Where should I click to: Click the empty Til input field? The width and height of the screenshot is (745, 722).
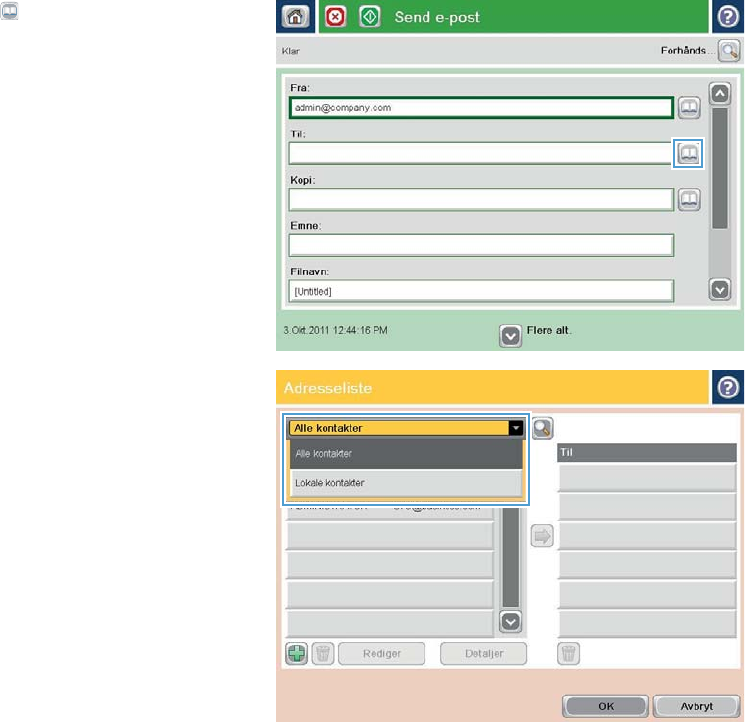(x=480, y=153)
